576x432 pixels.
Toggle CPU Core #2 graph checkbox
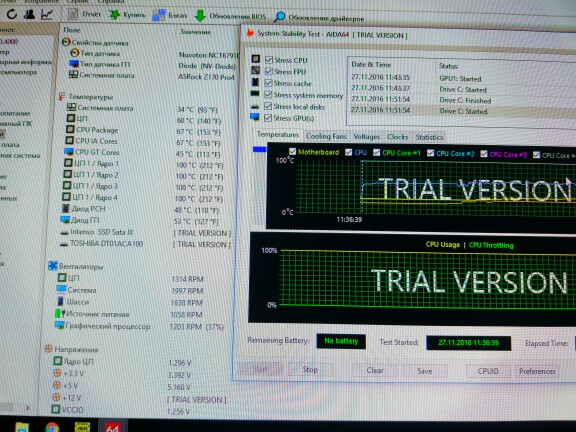coord(430,153)
